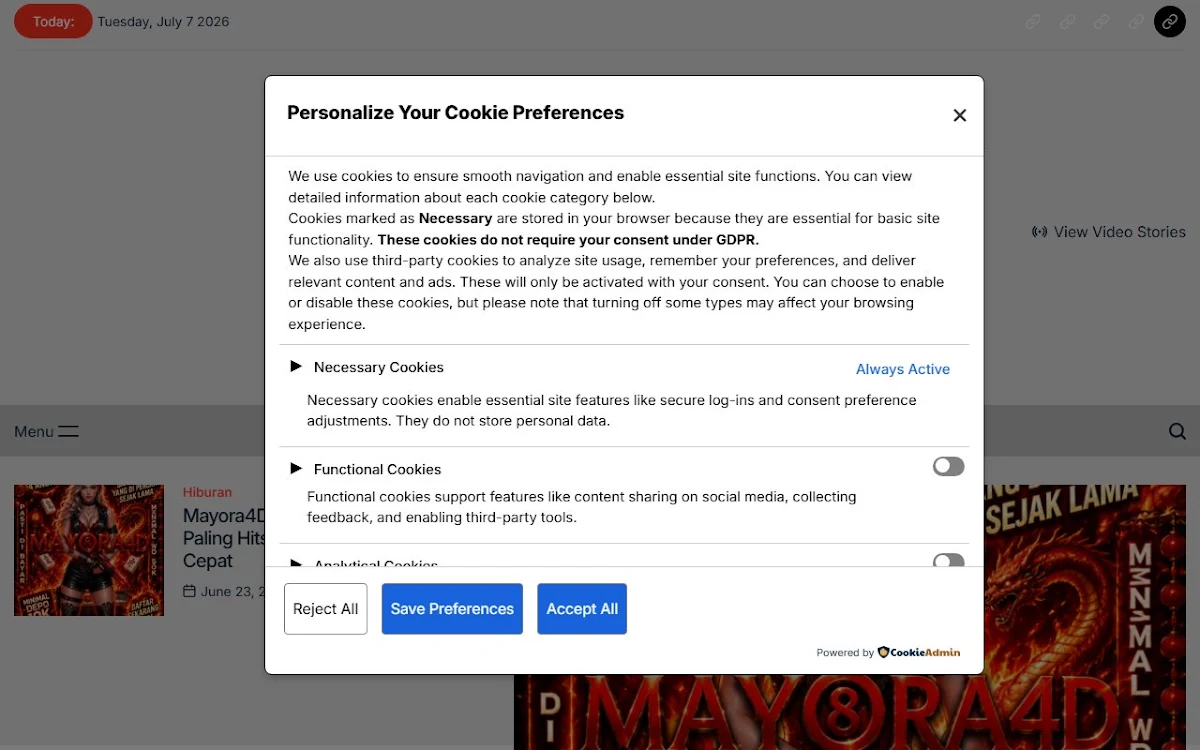
Task: Click the search magnifier icon
Action: tap(1177, 432)
